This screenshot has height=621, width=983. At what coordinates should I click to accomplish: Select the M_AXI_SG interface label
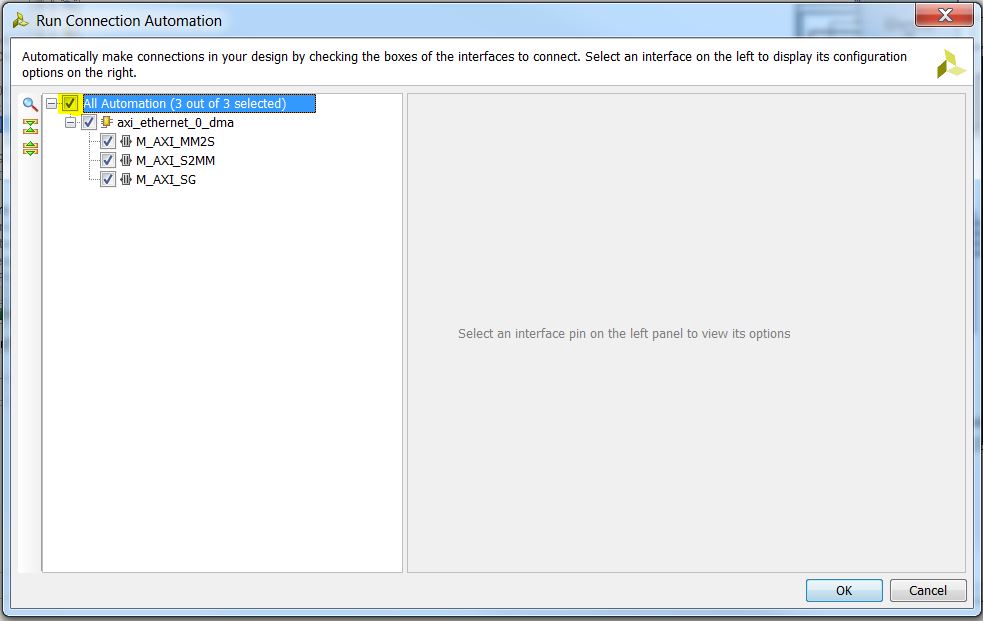tap(166, 179)
